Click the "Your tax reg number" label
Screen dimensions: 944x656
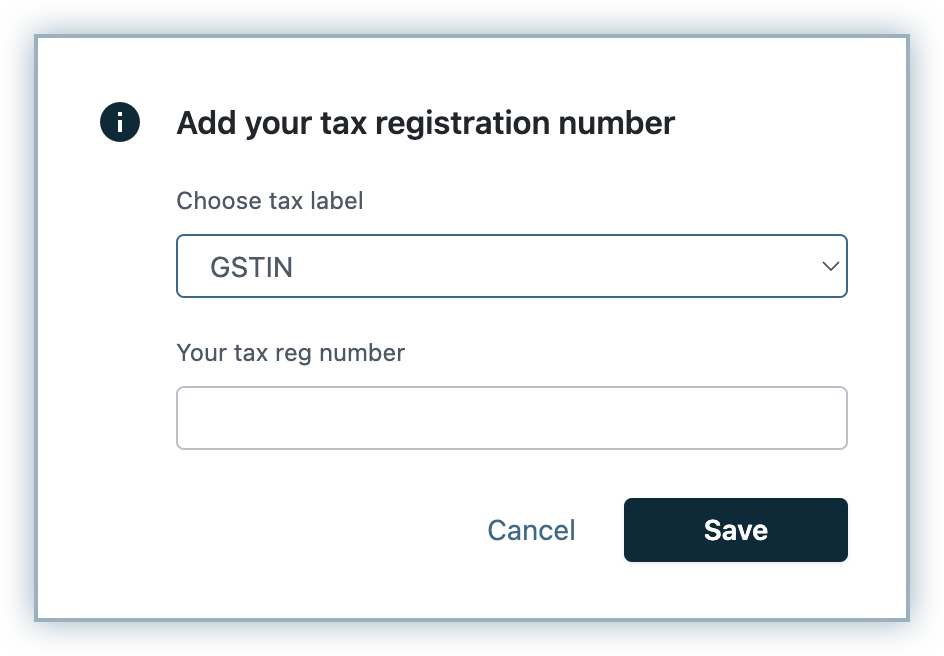pos(290,353)
